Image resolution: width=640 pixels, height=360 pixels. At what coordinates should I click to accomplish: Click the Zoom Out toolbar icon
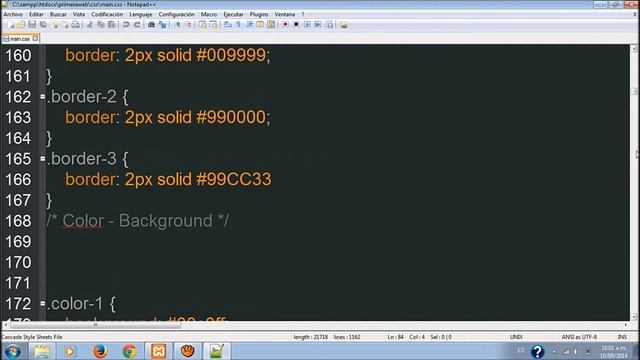(x=188, y=25)
